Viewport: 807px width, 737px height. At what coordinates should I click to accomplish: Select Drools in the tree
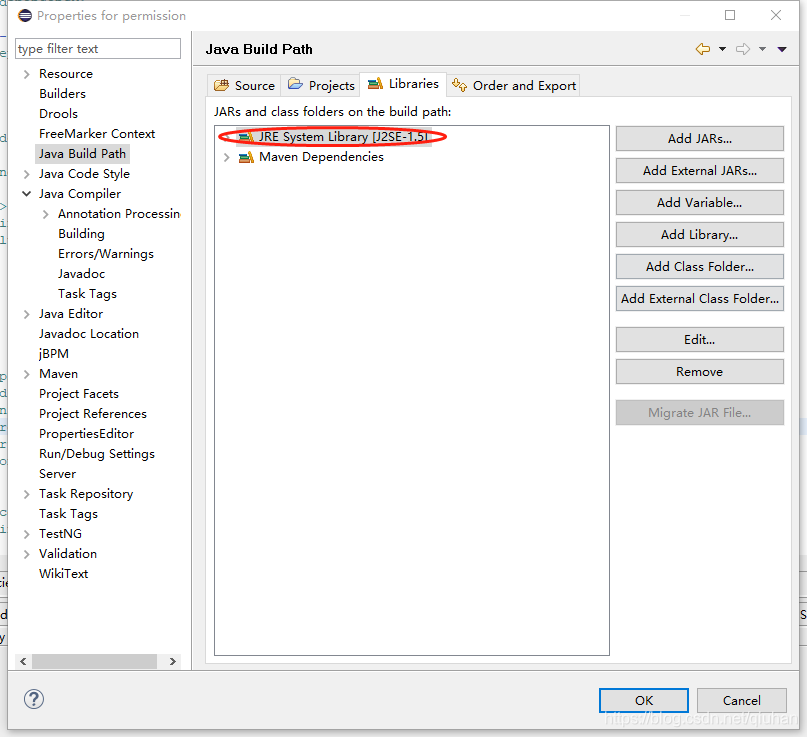58,114
